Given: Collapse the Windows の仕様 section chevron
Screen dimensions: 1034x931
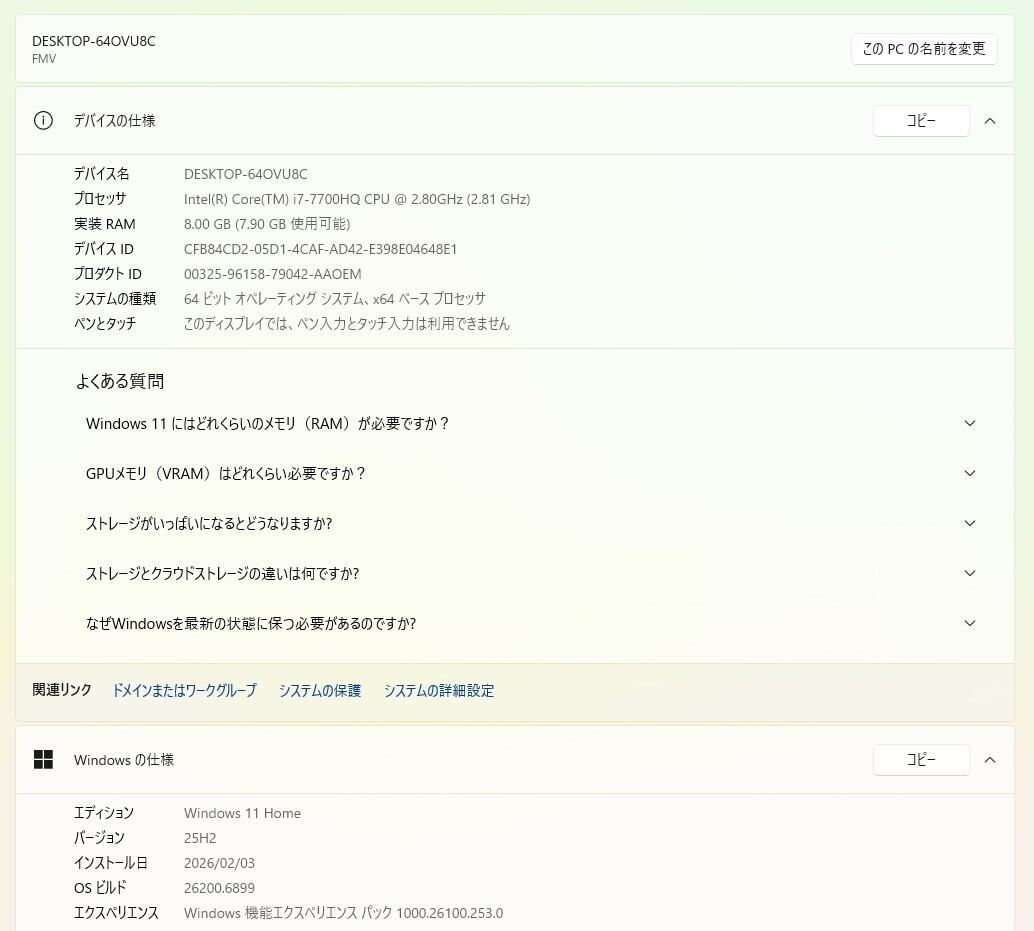Looking at the screenshot, I should (990, 760).
